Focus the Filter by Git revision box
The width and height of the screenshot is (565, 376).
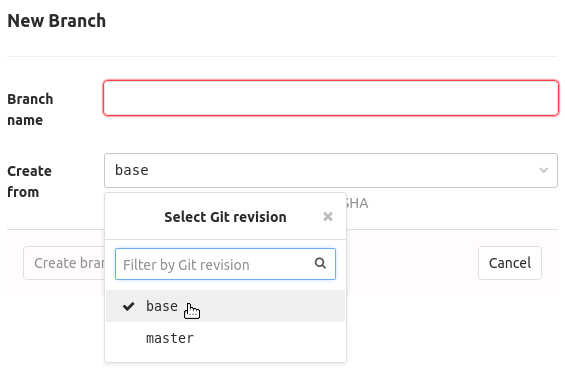[225, 264]
